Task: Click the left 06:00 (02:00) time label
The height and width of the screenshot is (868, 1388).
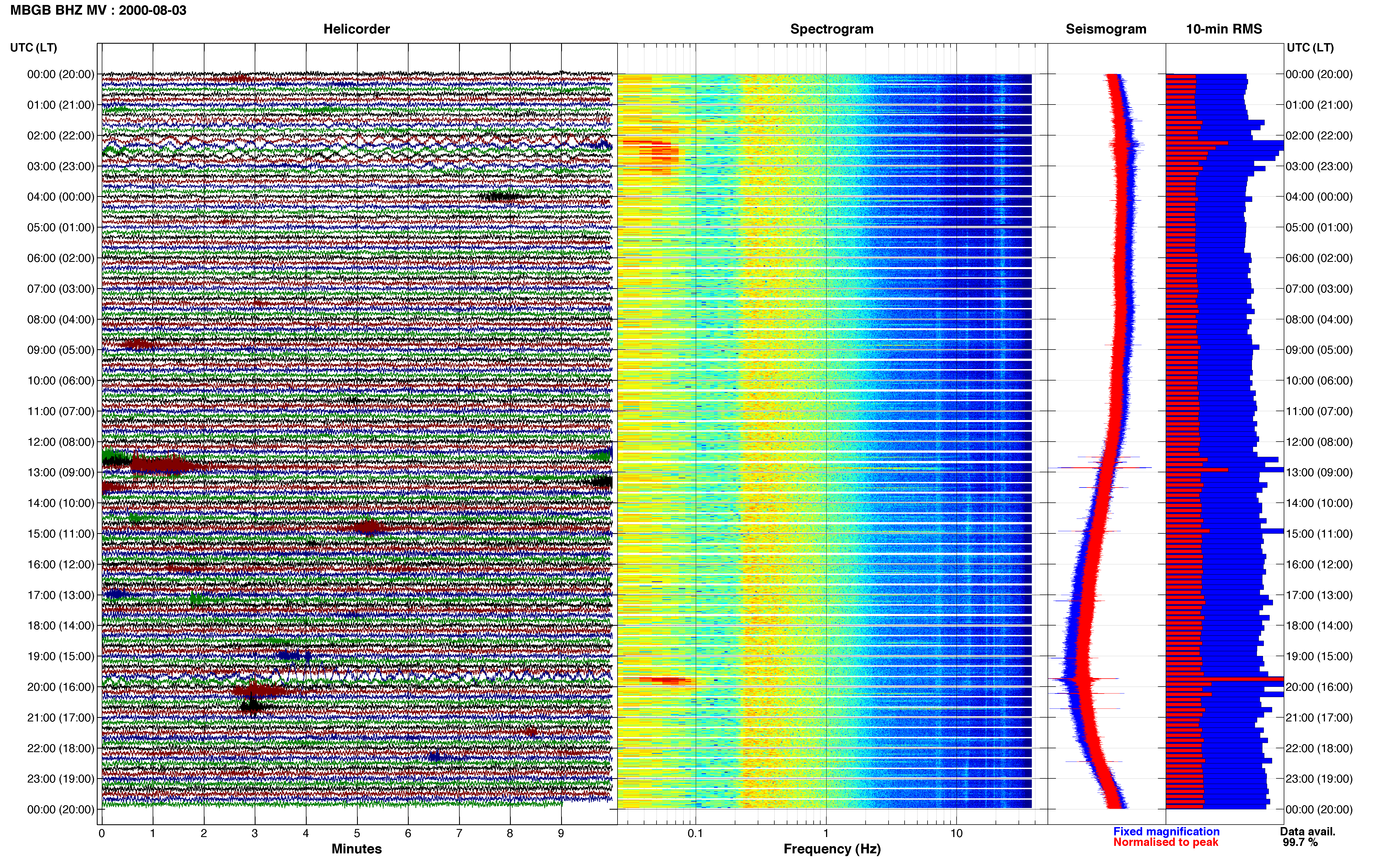Action: (61, 258)
